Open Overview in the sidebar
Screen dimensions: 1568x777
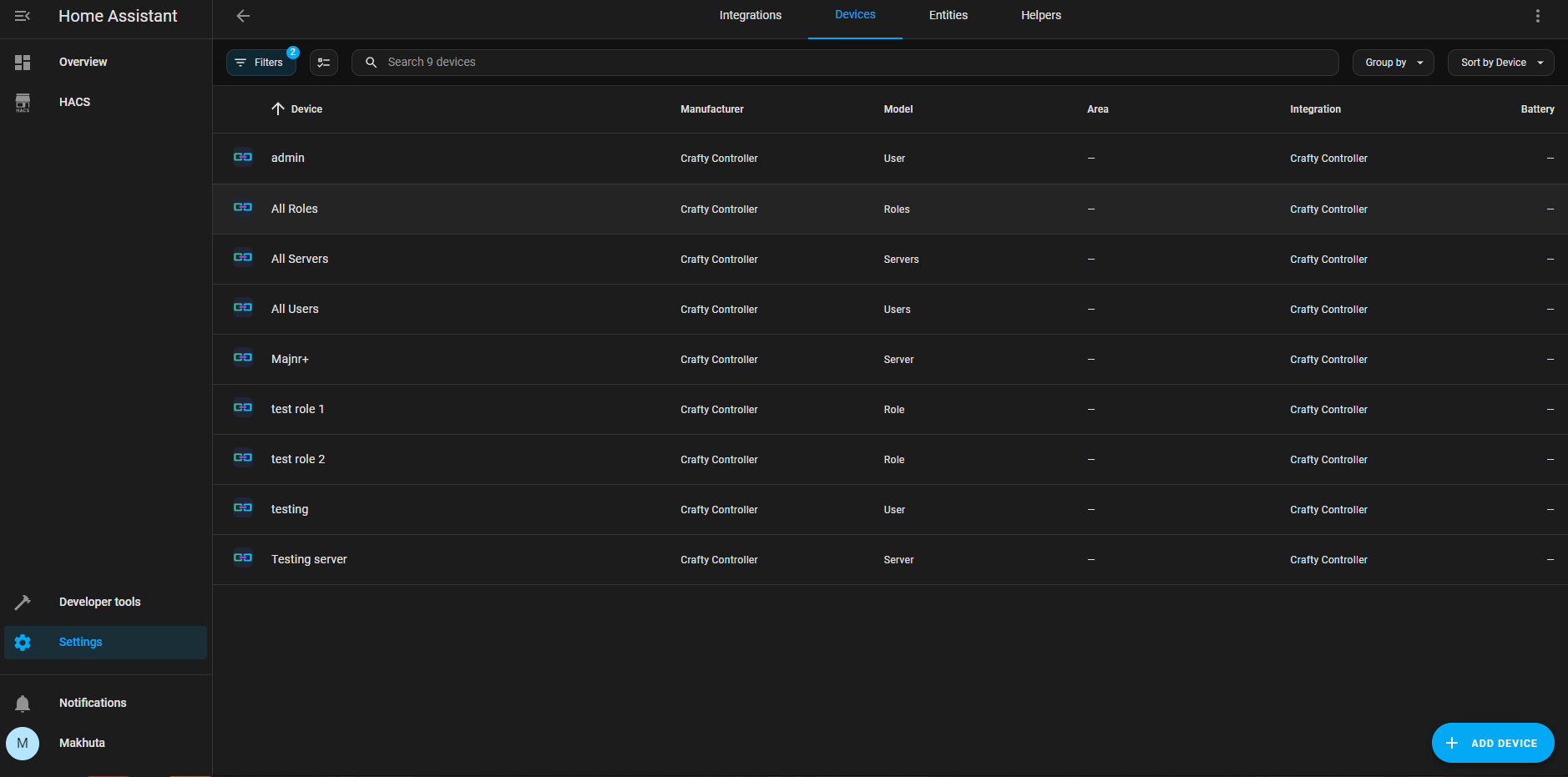[x=83, y=63]
